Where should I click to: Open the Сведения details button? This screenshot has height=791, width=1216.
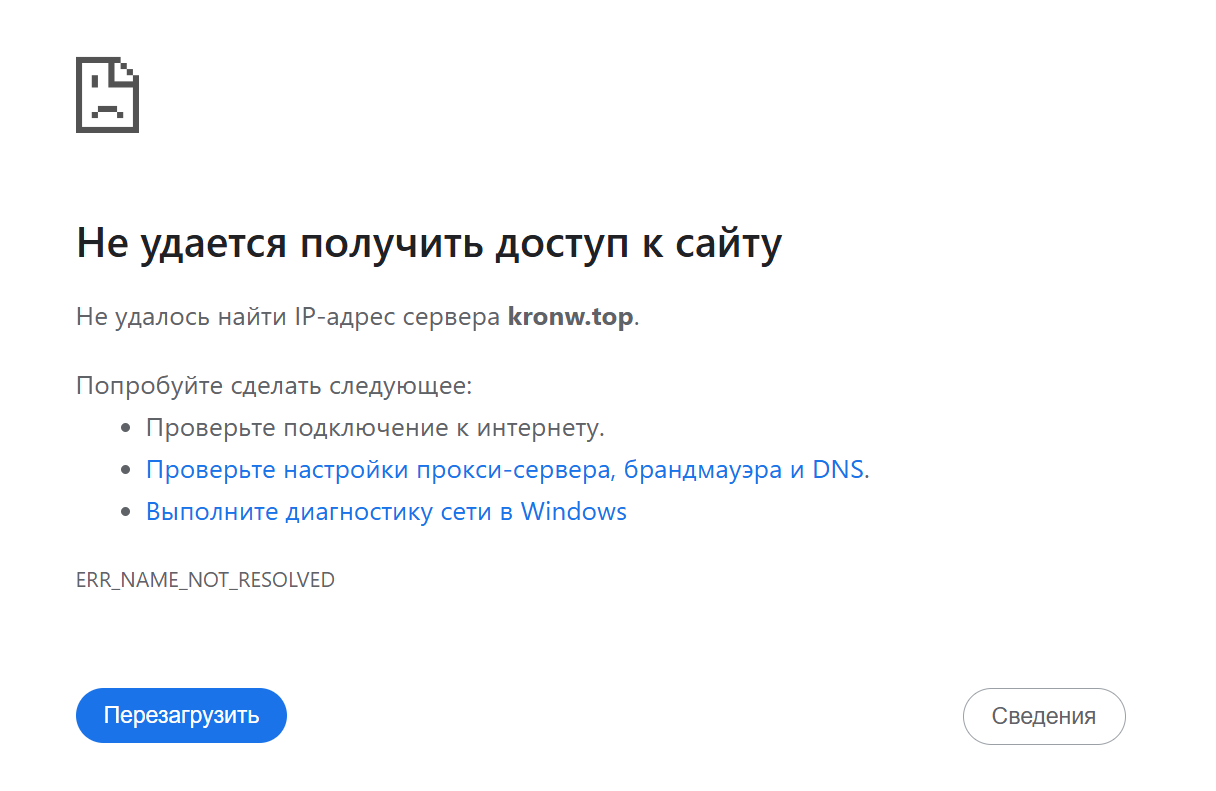[x=1043, y=716]
